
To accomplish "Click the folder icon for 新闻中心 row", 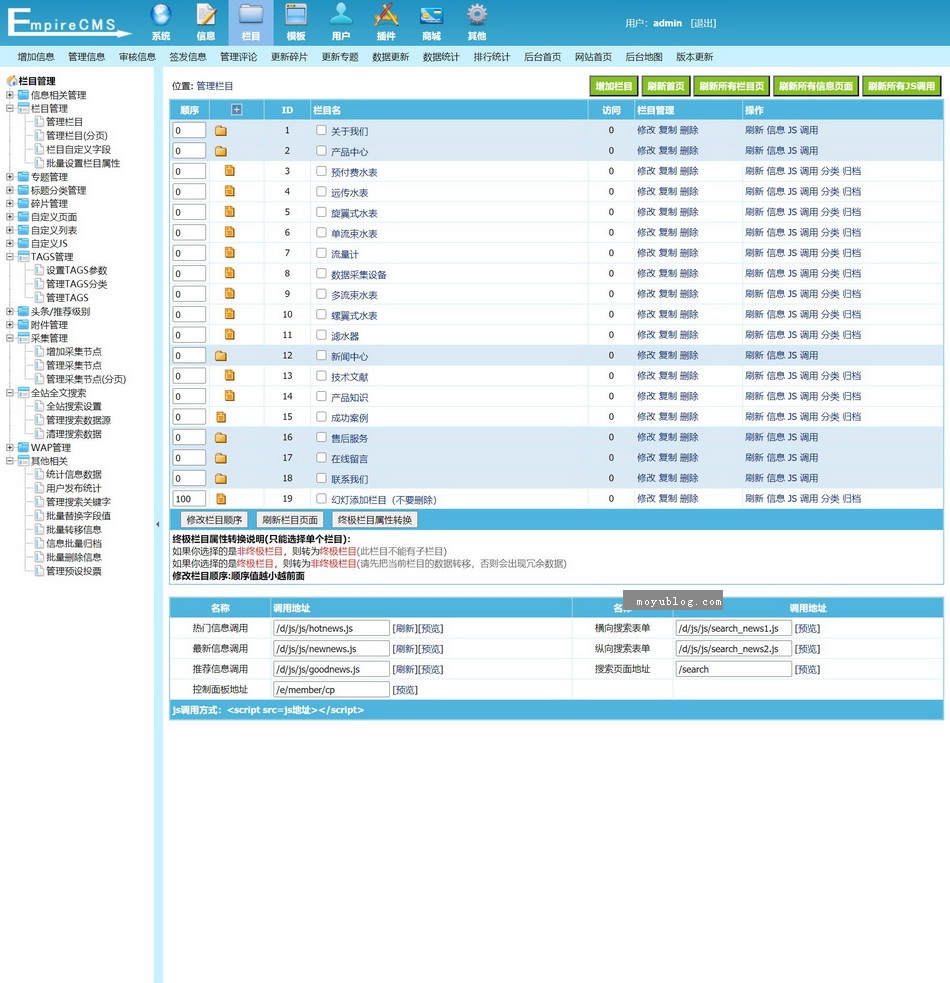I will (221, 356).
